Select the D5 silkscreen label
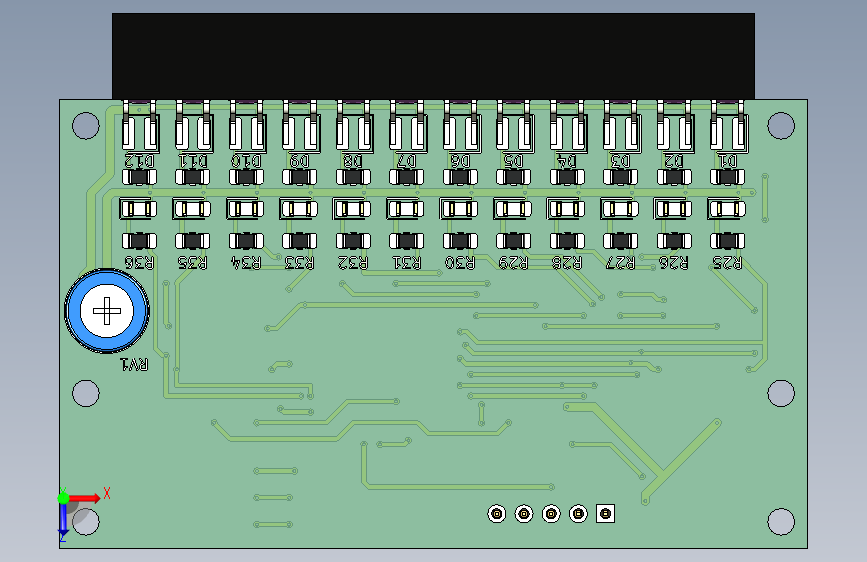Viewport: 867px width, 562px height. pos(513,161)
